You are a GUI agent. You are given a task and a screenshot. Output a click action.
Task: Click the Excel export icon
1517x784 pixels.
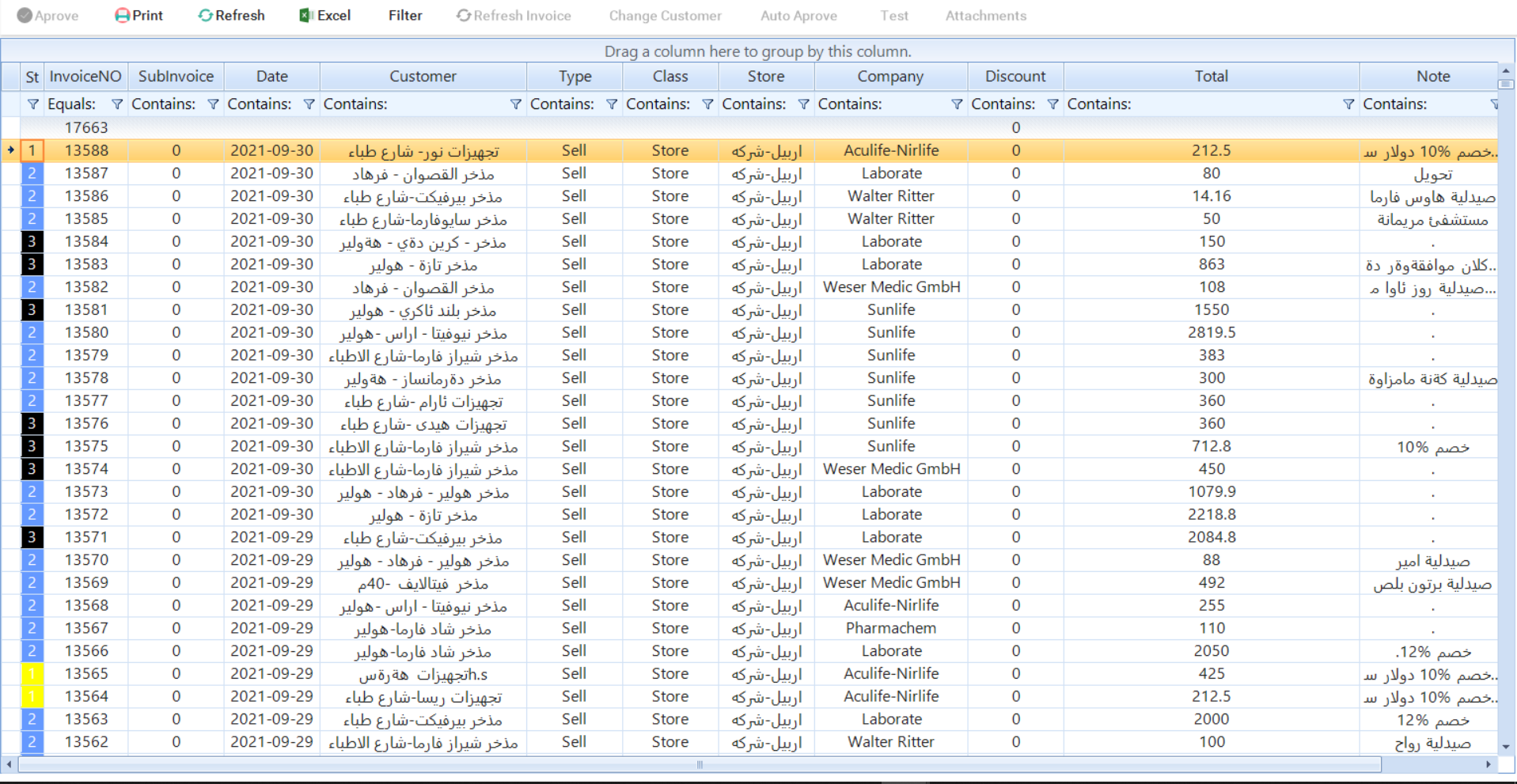(x=305, y=15)
